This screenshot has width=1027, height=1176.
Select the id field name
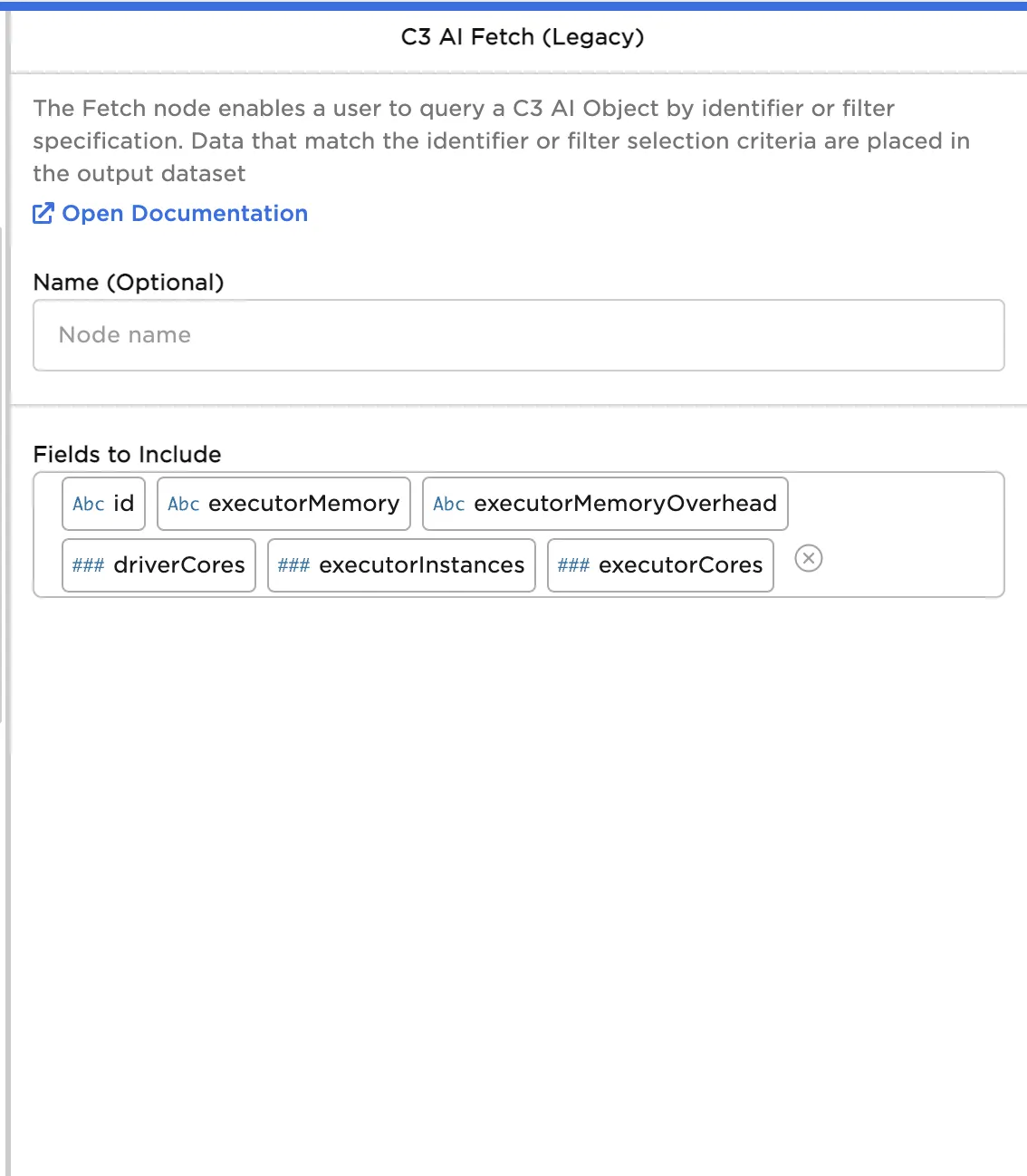(124, 504)
